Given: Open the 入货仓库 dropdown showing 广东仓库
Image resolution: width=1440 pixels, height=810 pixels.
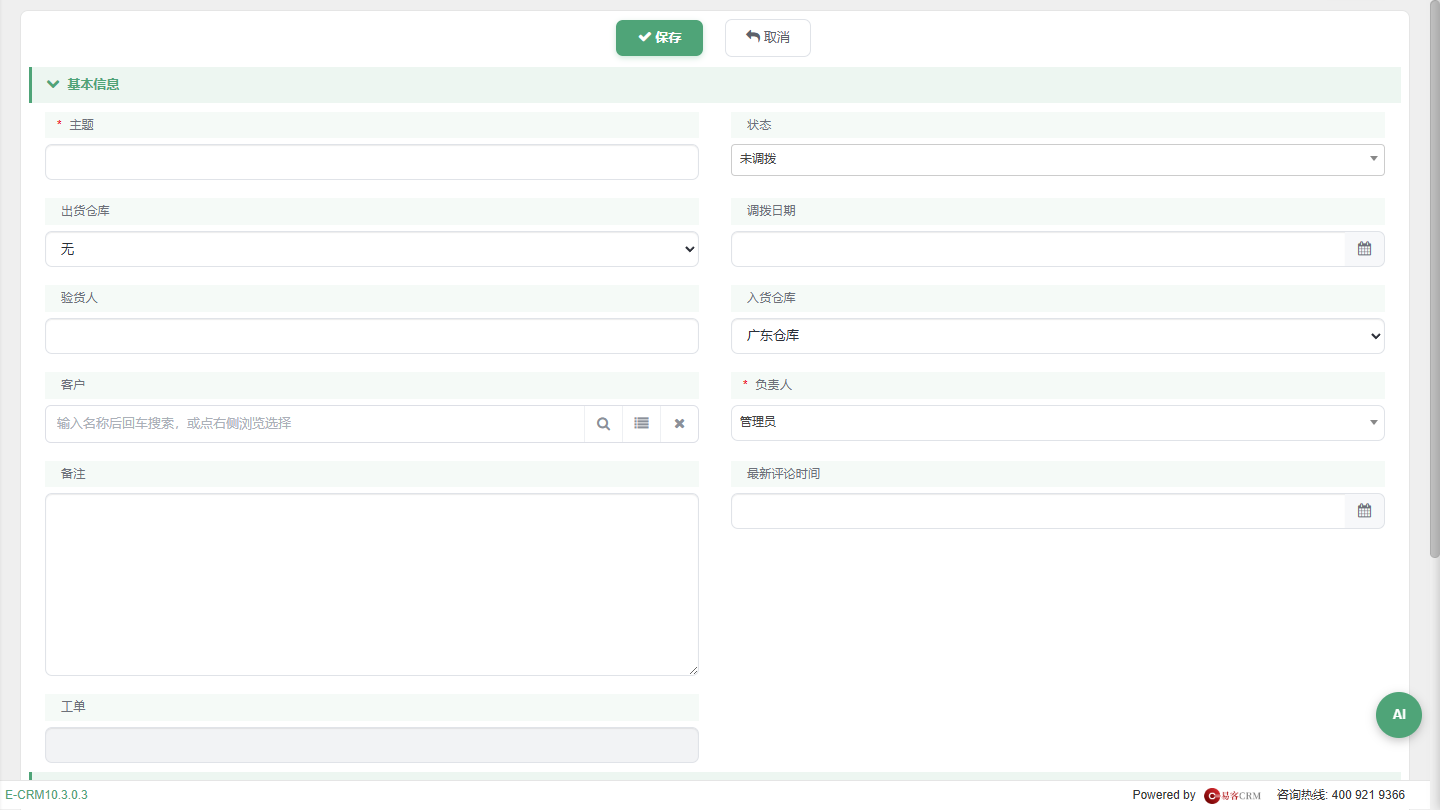Looking at the screenshot, I should point(1058,336).
